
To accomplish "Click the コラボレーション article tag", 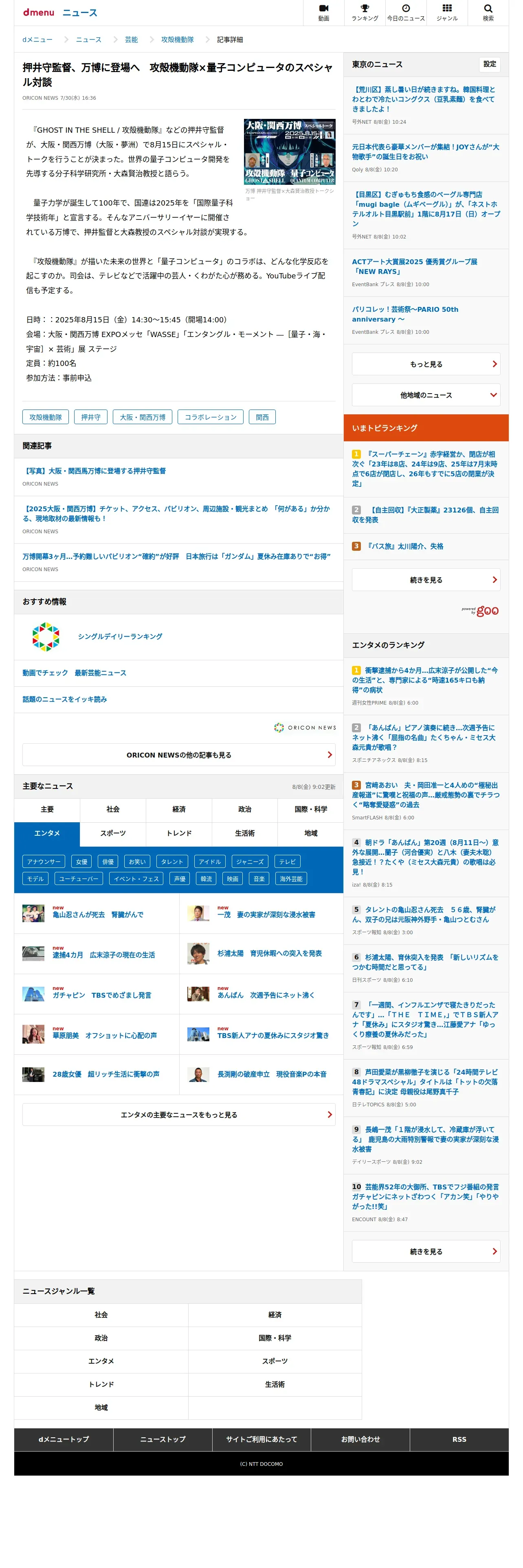I will (x=211, y=417).
